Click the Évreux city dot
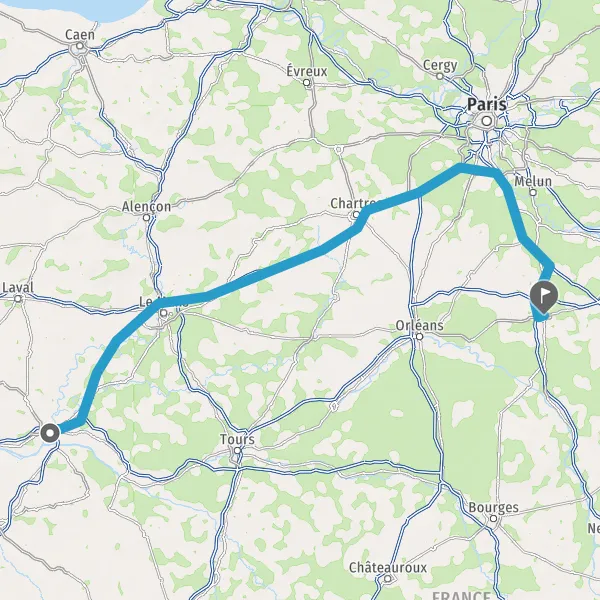Screen dimensions: 600x600 point(306,83)
